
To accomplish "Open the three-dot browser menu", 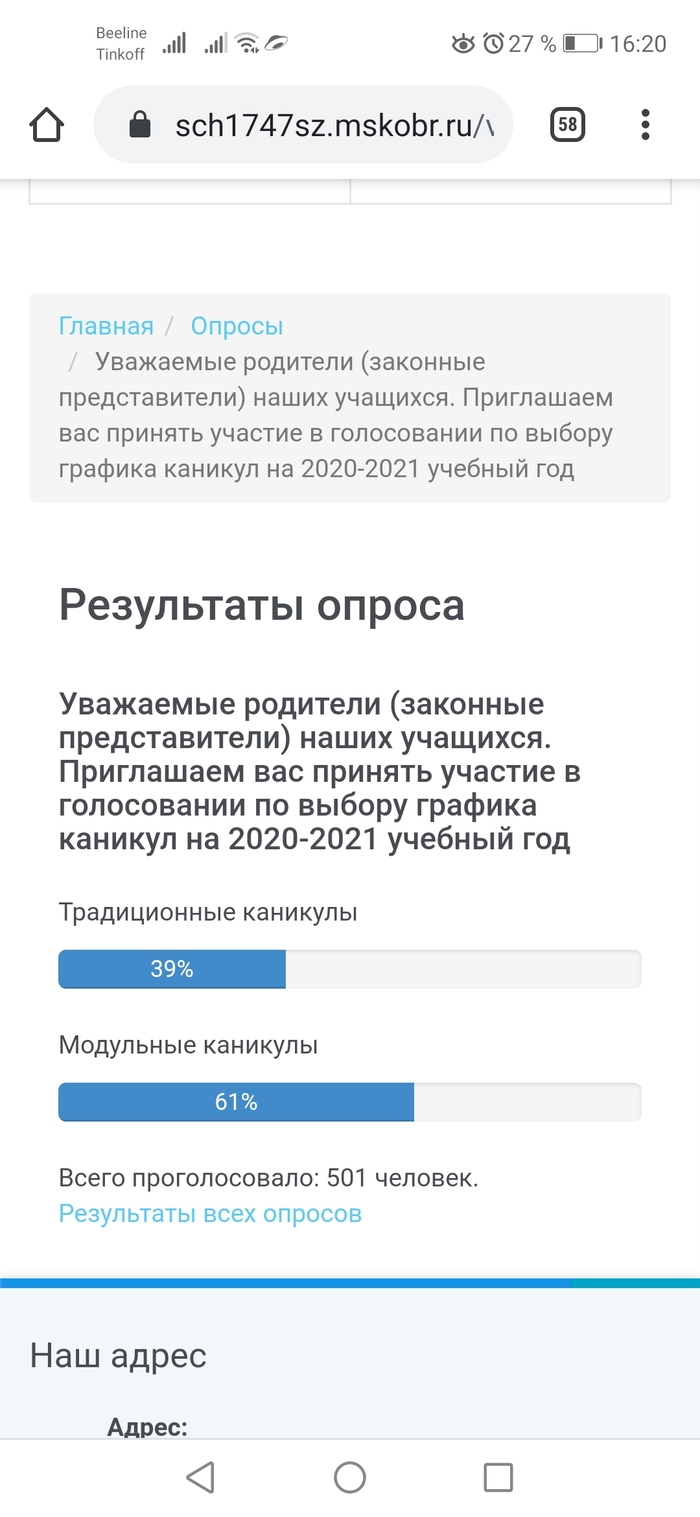I will tap(645, 125).
